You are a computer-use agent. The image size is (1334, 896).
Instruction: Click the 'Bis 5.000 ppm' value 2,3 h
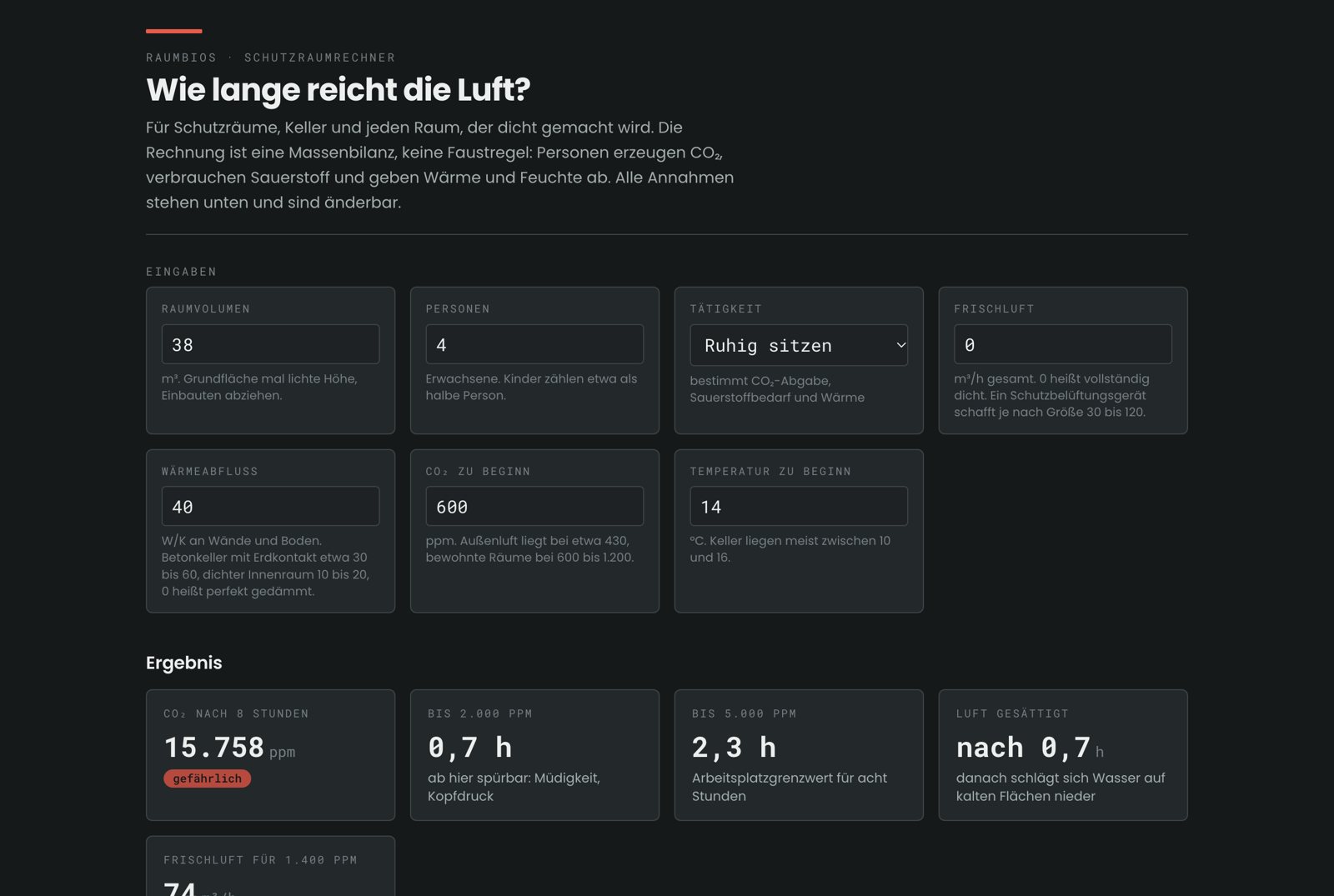(735, 748)
